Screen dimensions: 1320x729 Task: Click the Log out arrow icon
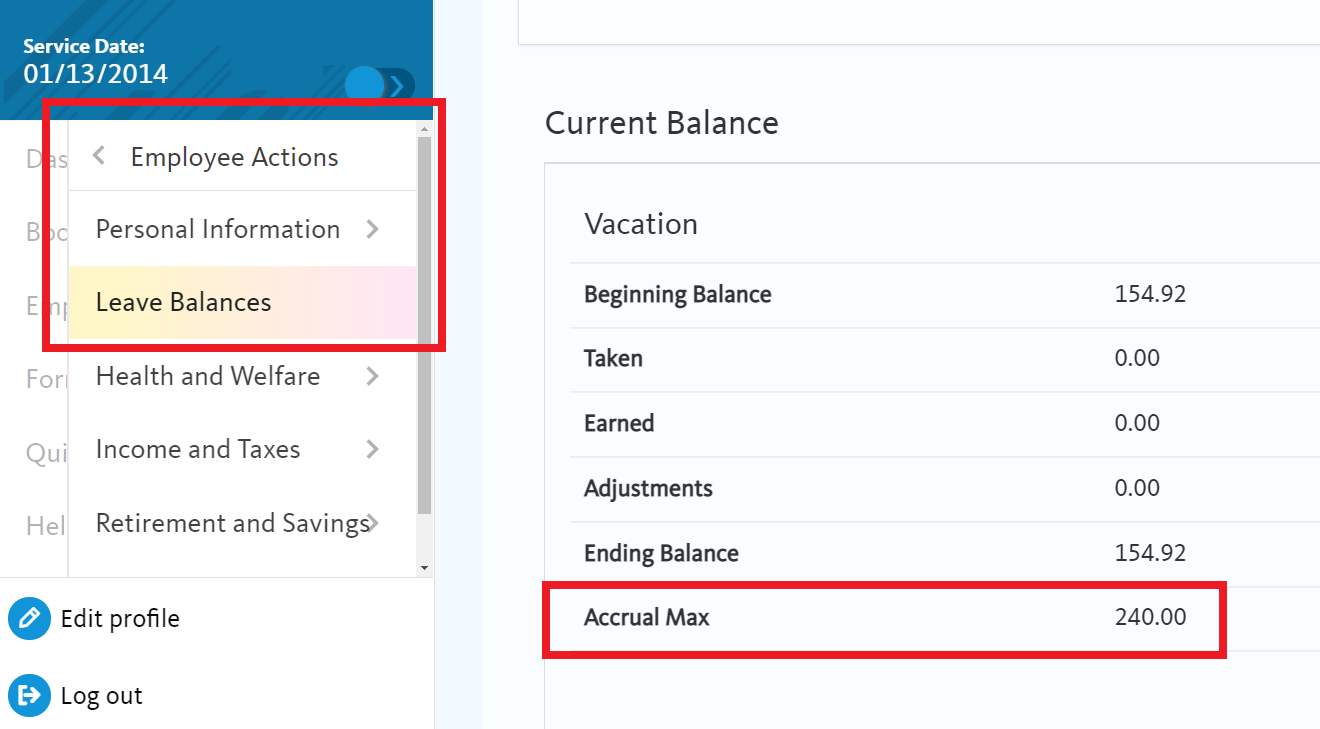click(x=29, y=696)
